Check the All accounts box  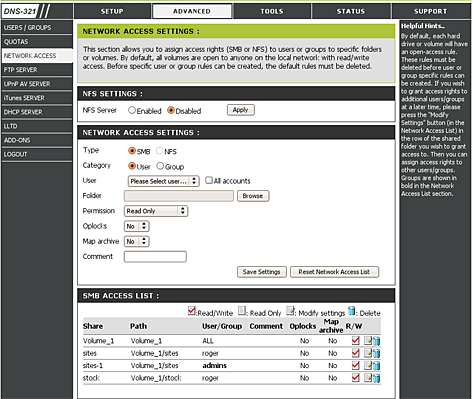[209, 180]
